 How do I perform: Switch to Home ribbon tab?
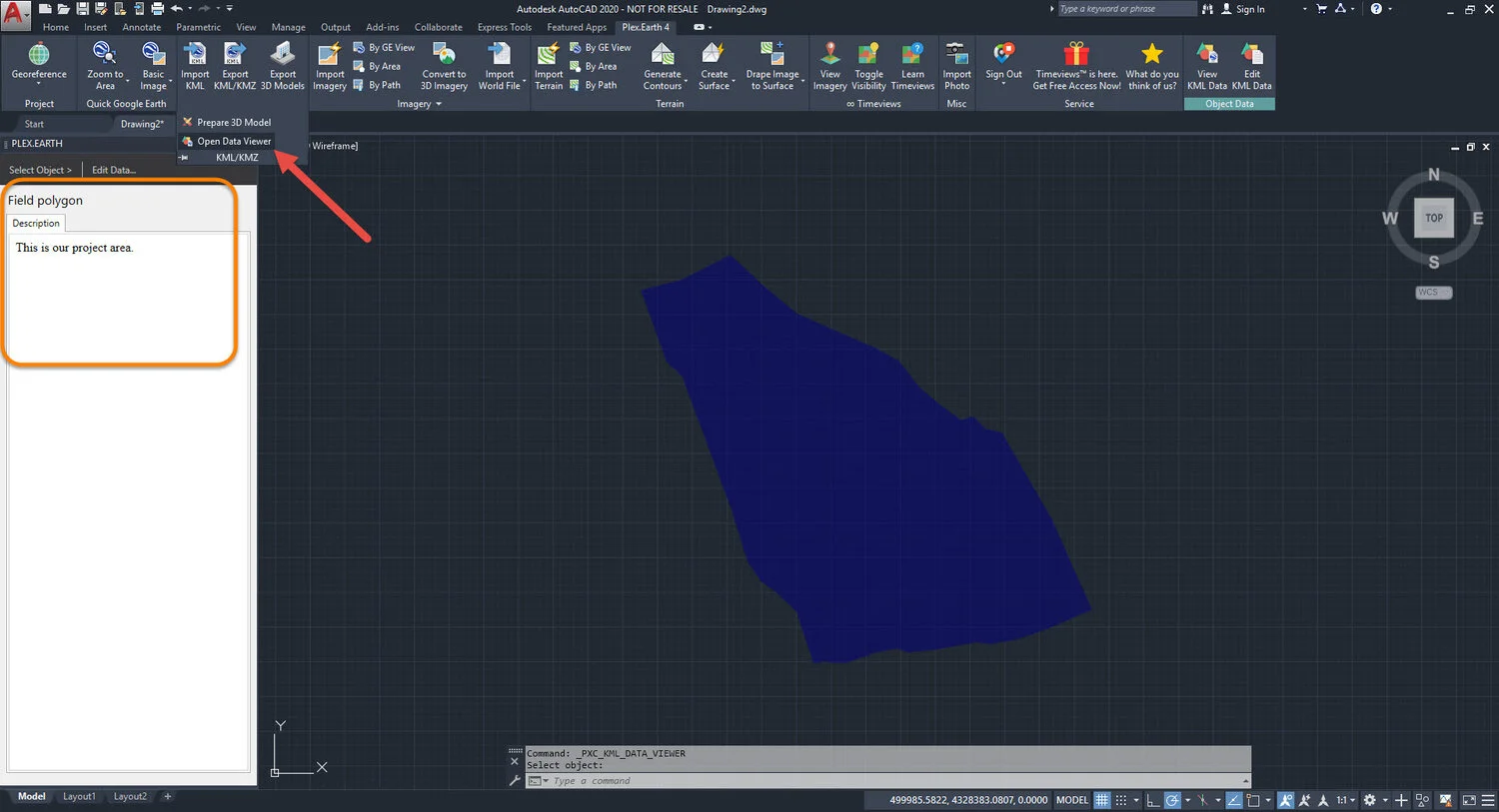(x=56, y=27)
